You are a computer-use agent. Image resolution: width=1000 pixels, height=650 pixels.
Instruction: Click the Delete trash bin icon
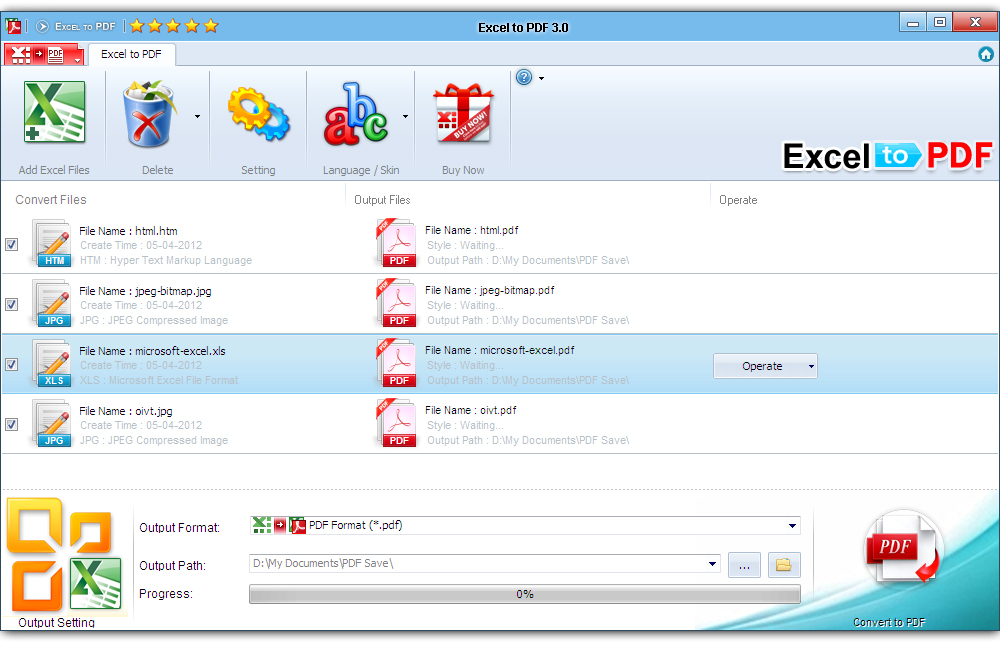tap(149, 114)
